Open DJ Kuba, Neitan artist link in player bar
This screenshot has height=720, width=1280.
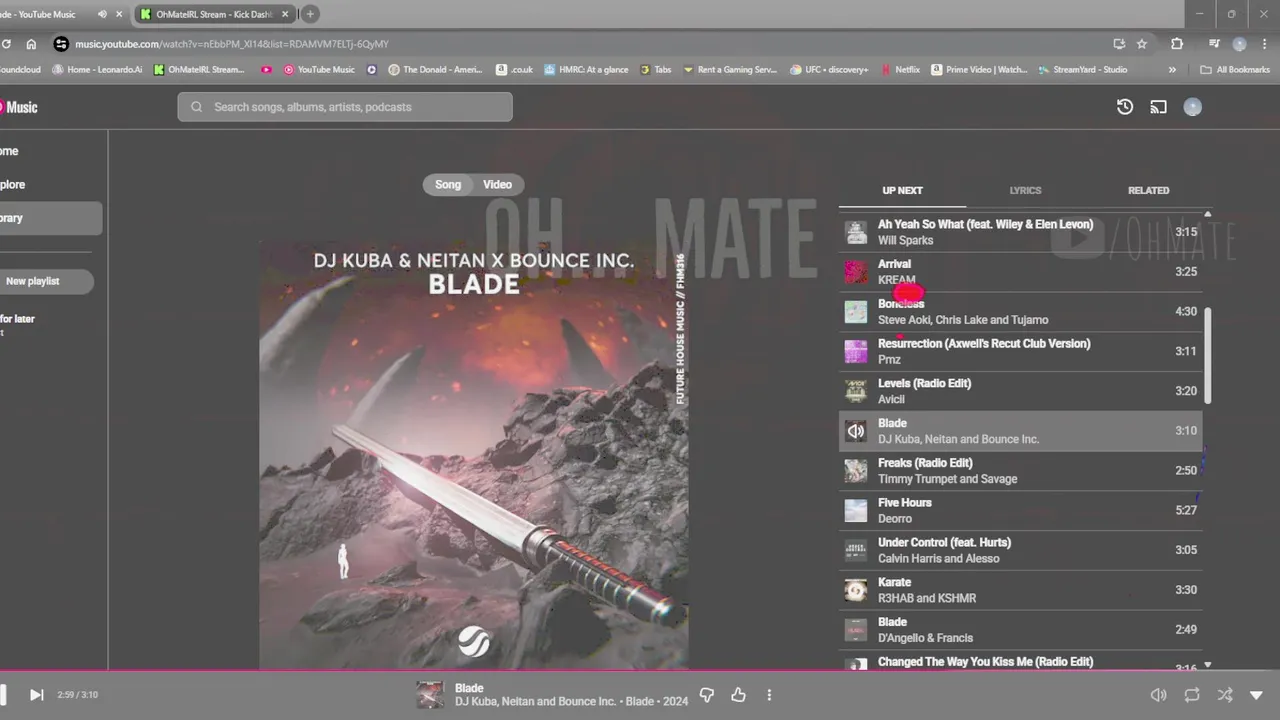coord(535,702)
